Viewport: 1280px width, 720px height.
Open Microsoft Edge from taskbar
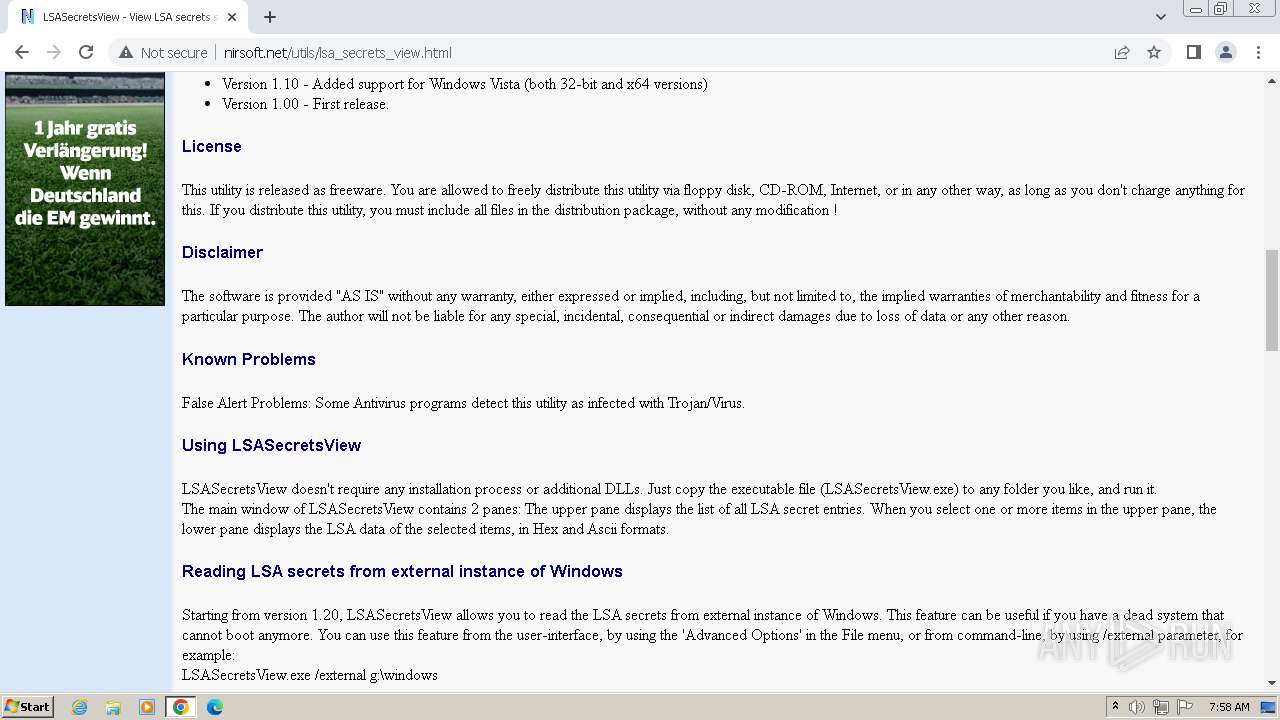215,707
